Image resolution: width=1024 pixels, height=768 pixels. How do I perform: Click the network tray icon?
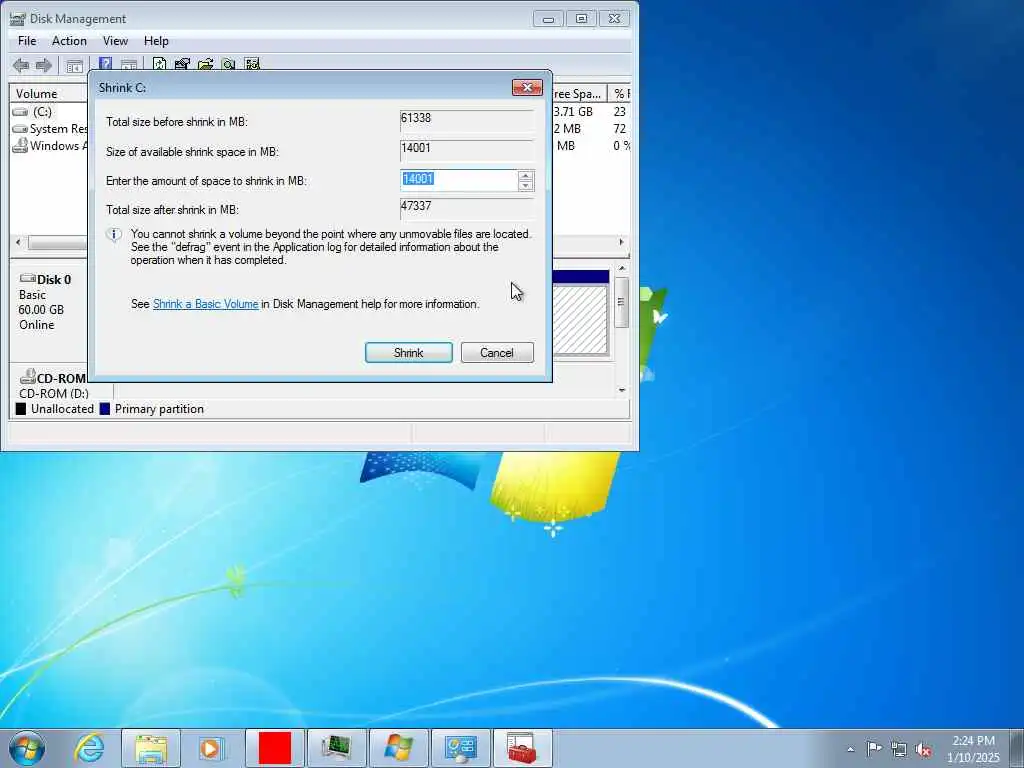click(899, 749)
